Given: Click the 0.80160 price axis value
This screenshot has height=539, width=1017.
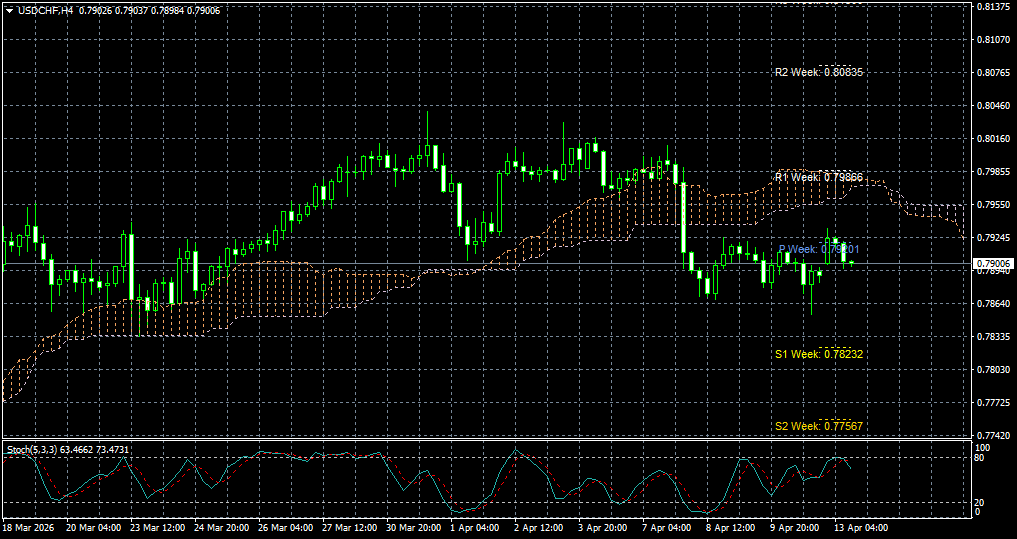Looking at the screenshot, I should (994, 139).
